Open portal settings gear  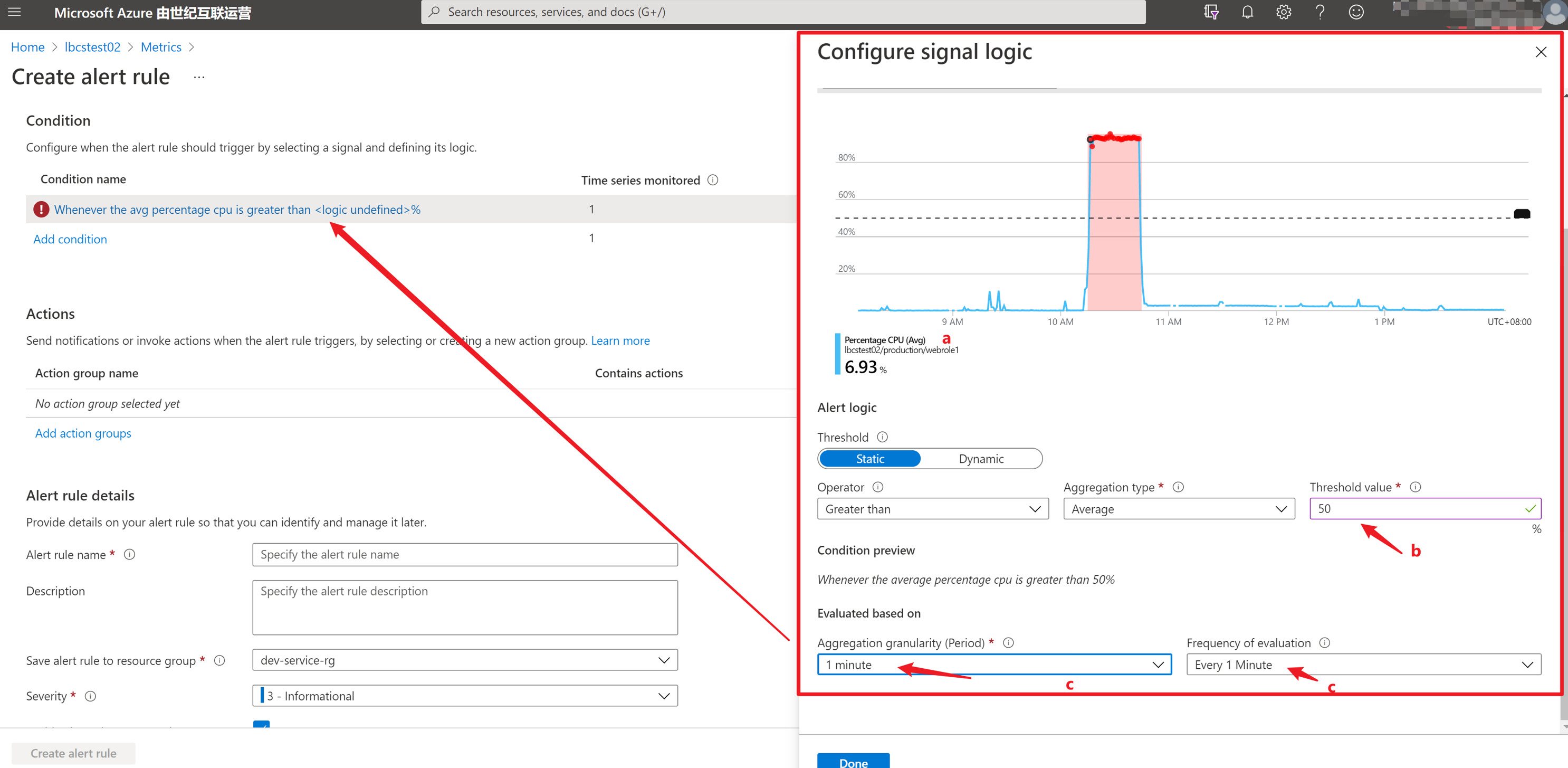point(1283,12)
